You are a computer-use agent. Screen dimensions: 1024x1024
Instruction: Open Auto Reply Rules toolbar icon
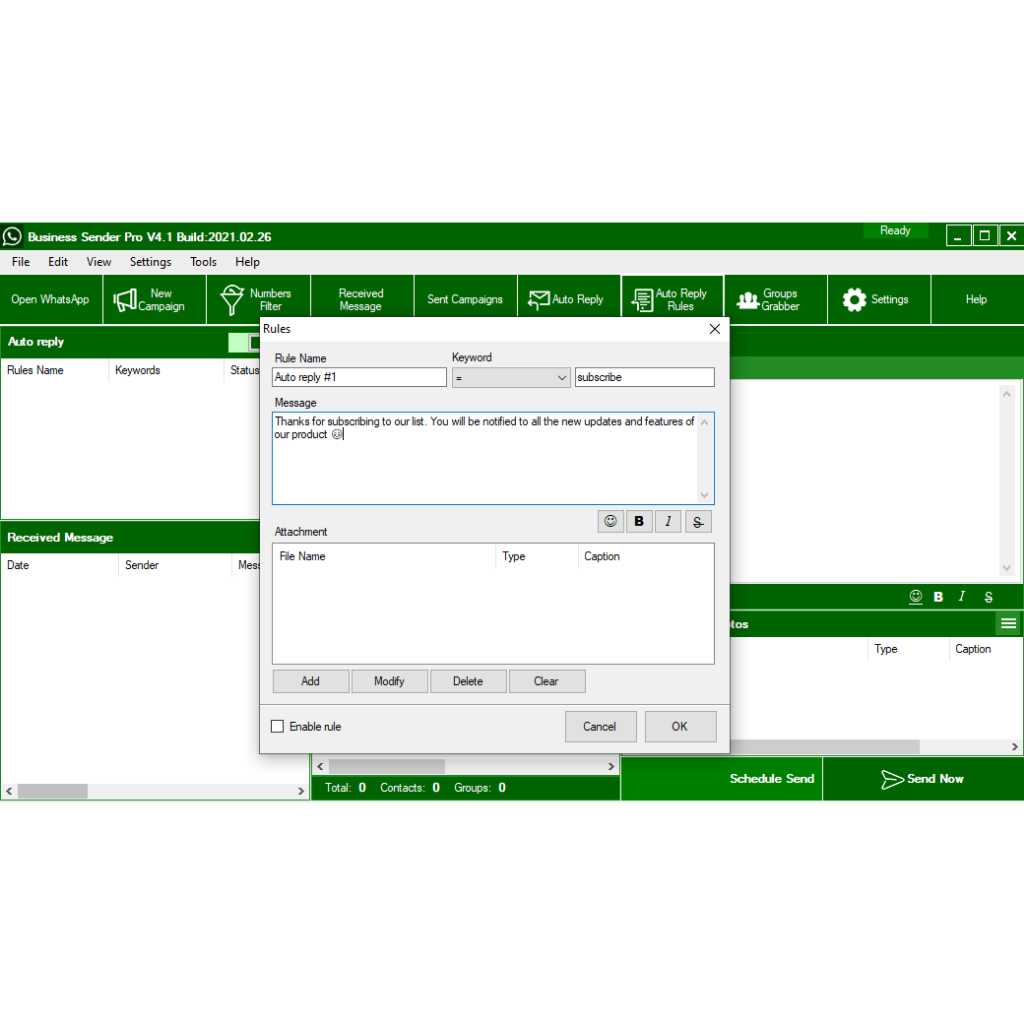point(642,300)
